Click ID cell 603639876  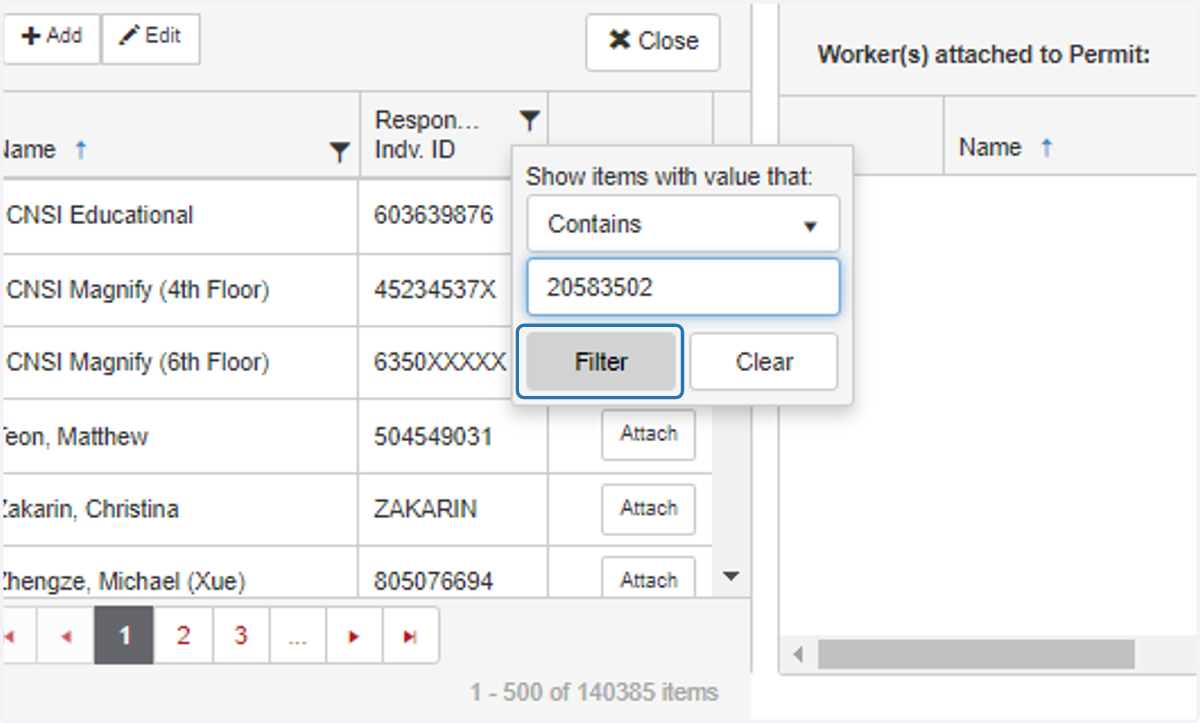434,215
